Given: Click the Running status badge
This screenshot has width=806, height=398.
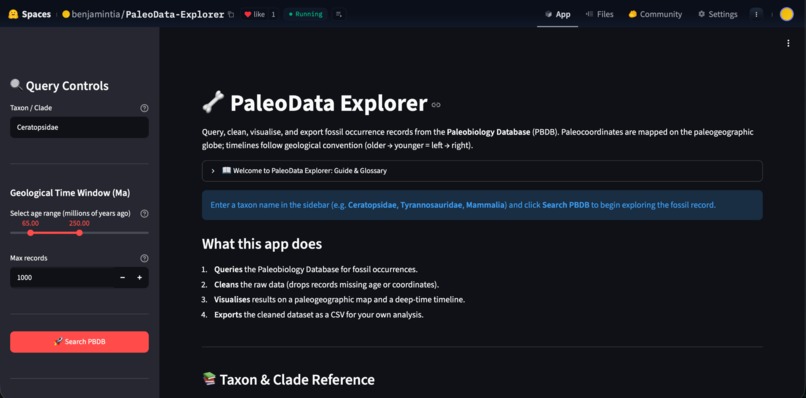Looking at the screenshot, I should click(305, 14).
